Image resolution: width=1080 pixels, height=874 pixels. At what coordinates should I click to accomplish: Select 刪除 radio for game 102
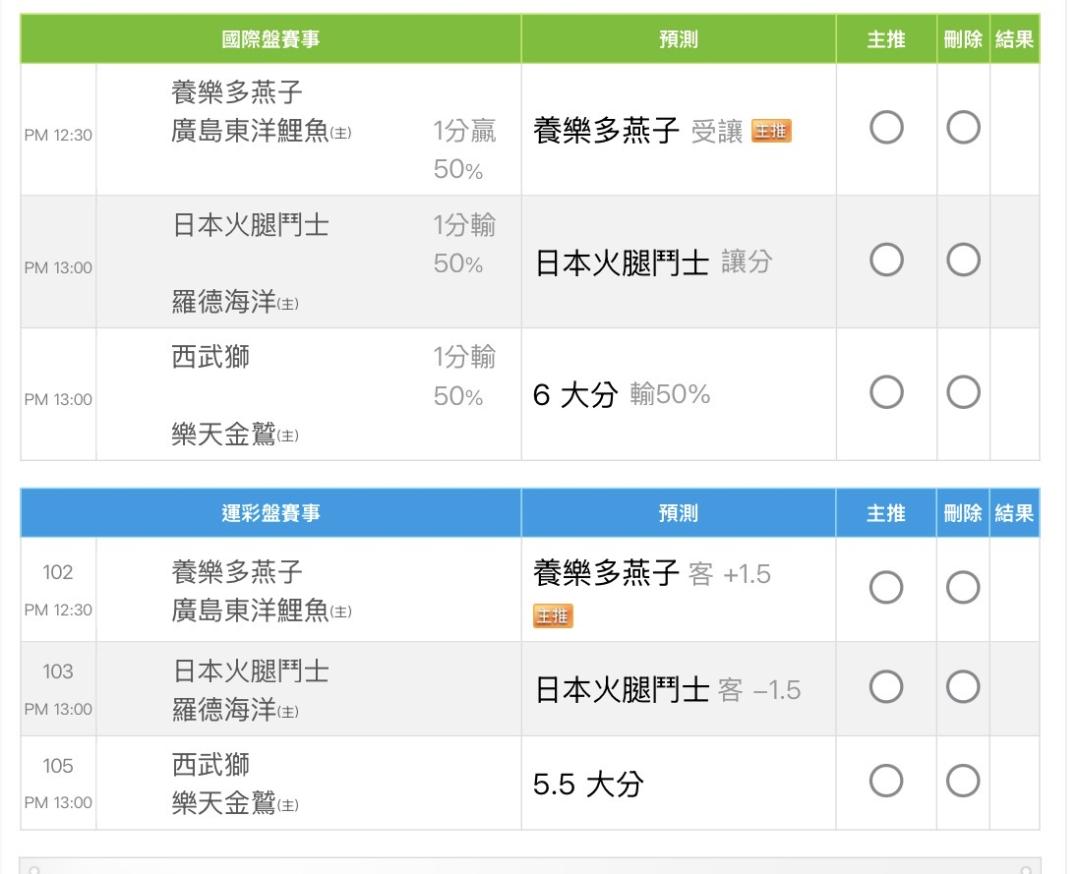tap(963, 588)
